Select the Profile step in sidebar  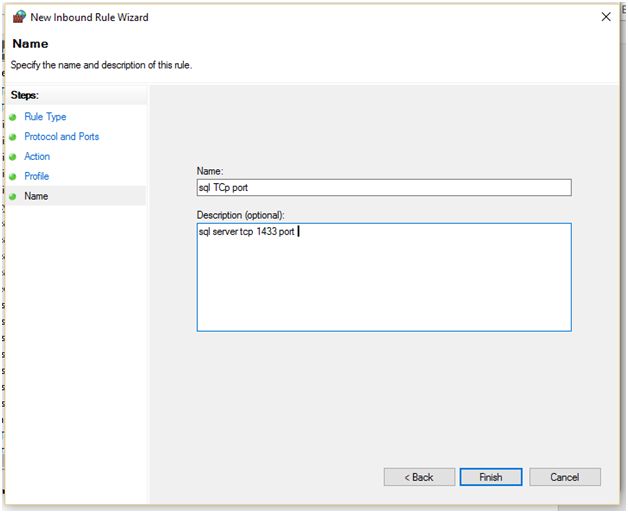[37, 177]
